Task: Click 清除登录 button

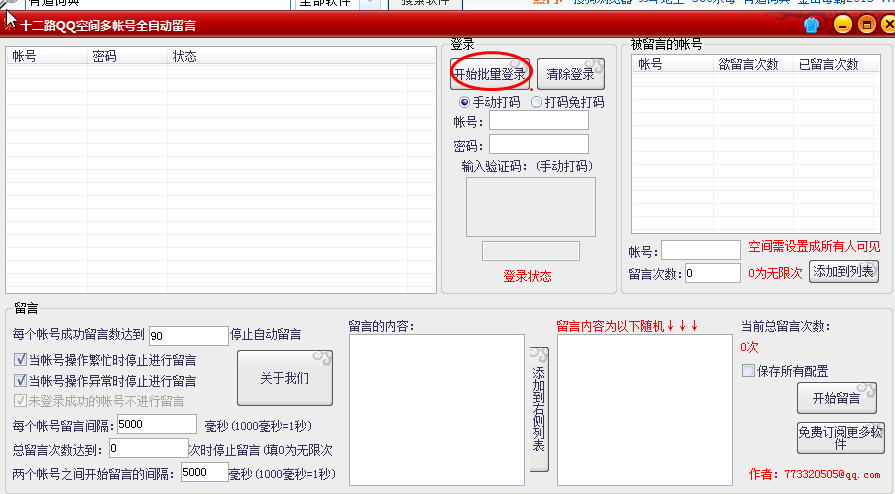Action: (x=570, y=74)
